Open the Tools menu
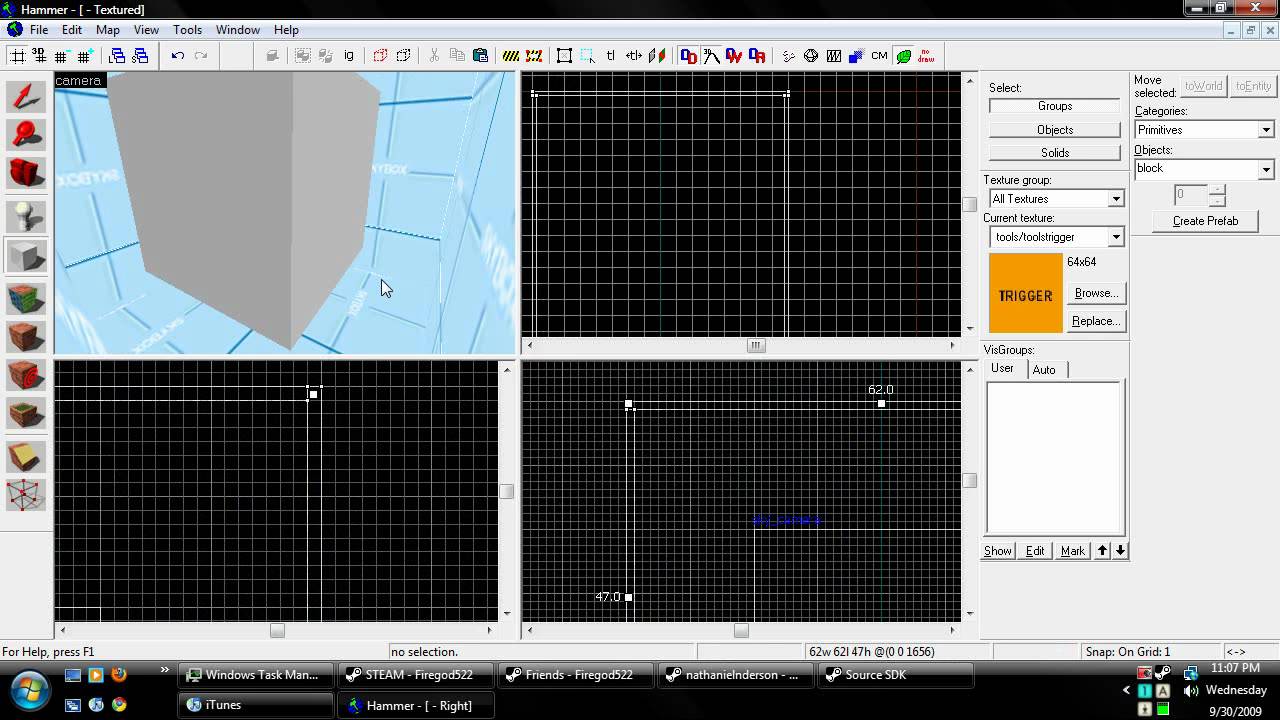1280x720 pixels. (187, 30)
